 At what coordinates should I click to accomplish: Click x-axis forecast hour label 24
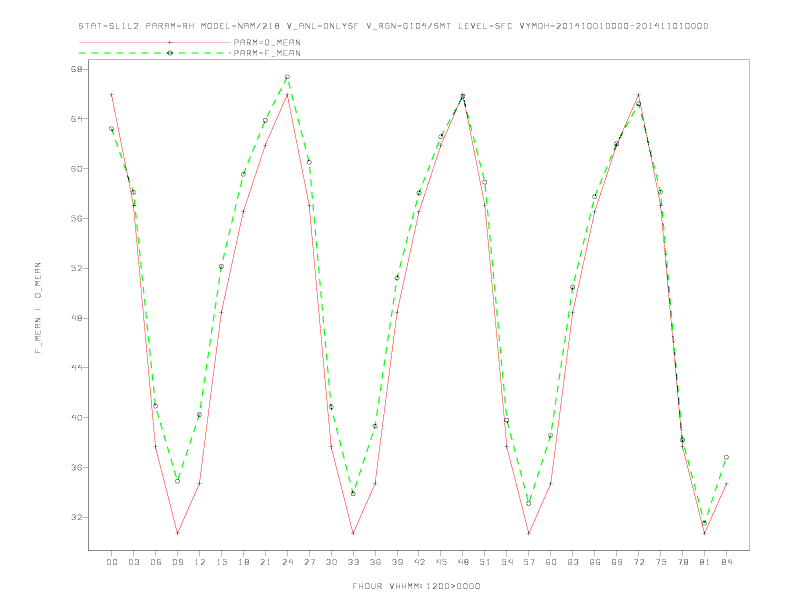point(287,562)
